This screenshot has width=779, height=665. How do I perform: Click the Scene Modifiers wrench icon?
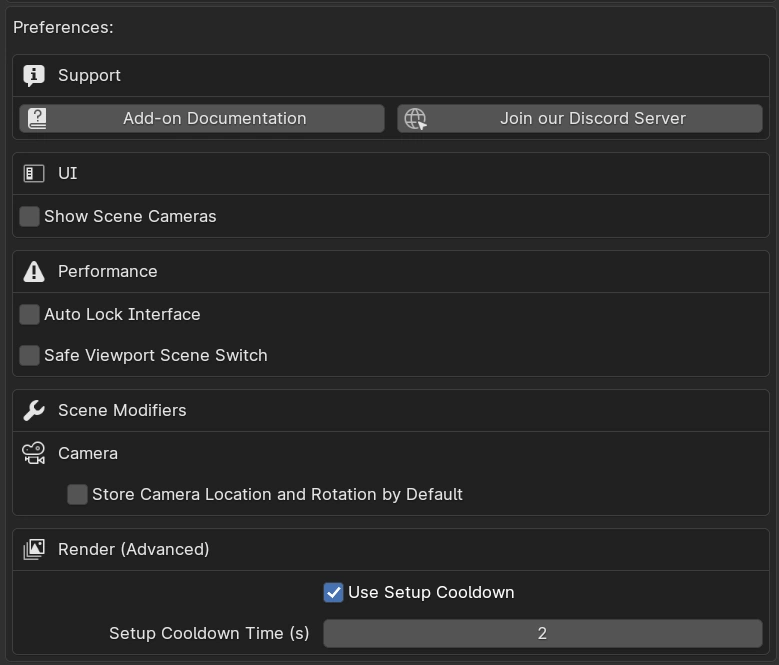[x=34, y=411]
